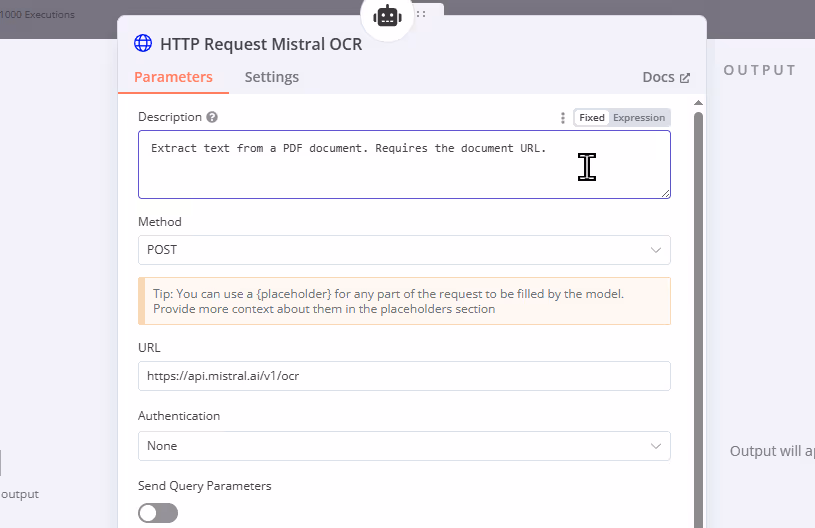
Task: Click the globe icon beside HTTP Request title
Action: [143, 43]
